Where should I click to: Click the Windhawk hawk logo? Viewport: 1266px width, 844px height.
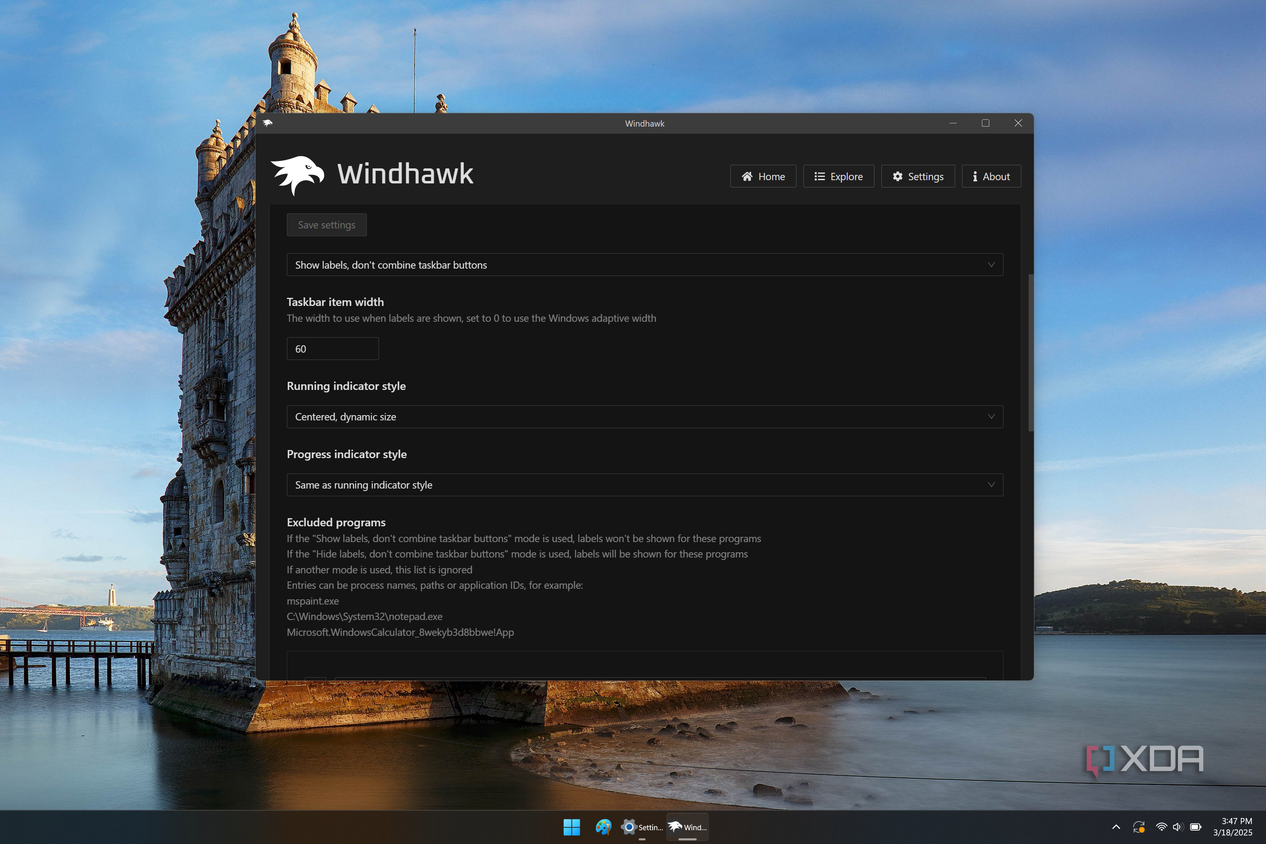click(x=298, y=175)
